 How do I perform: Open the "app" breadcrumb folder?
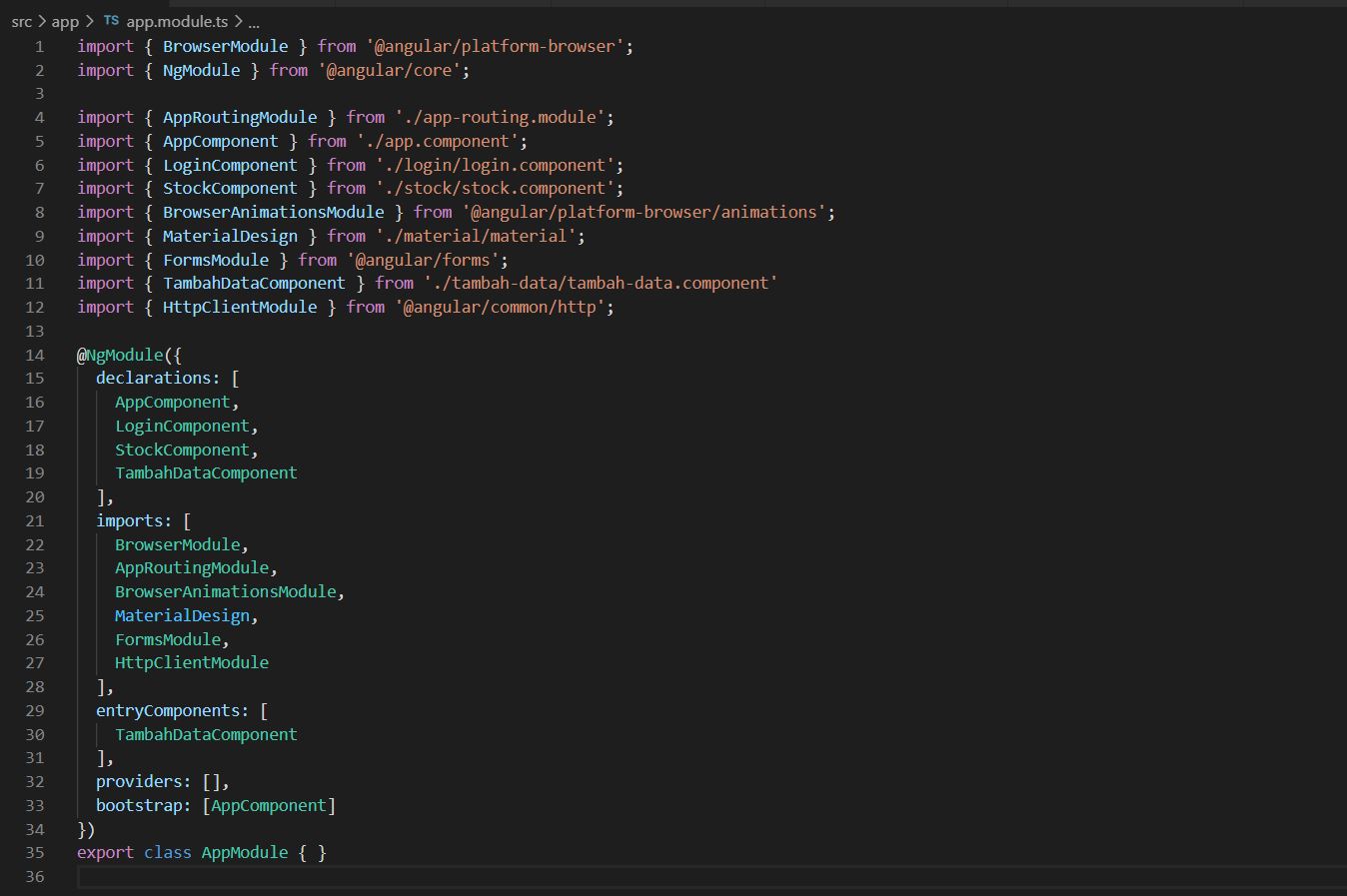pyautogui.click(x=65, y=21)
